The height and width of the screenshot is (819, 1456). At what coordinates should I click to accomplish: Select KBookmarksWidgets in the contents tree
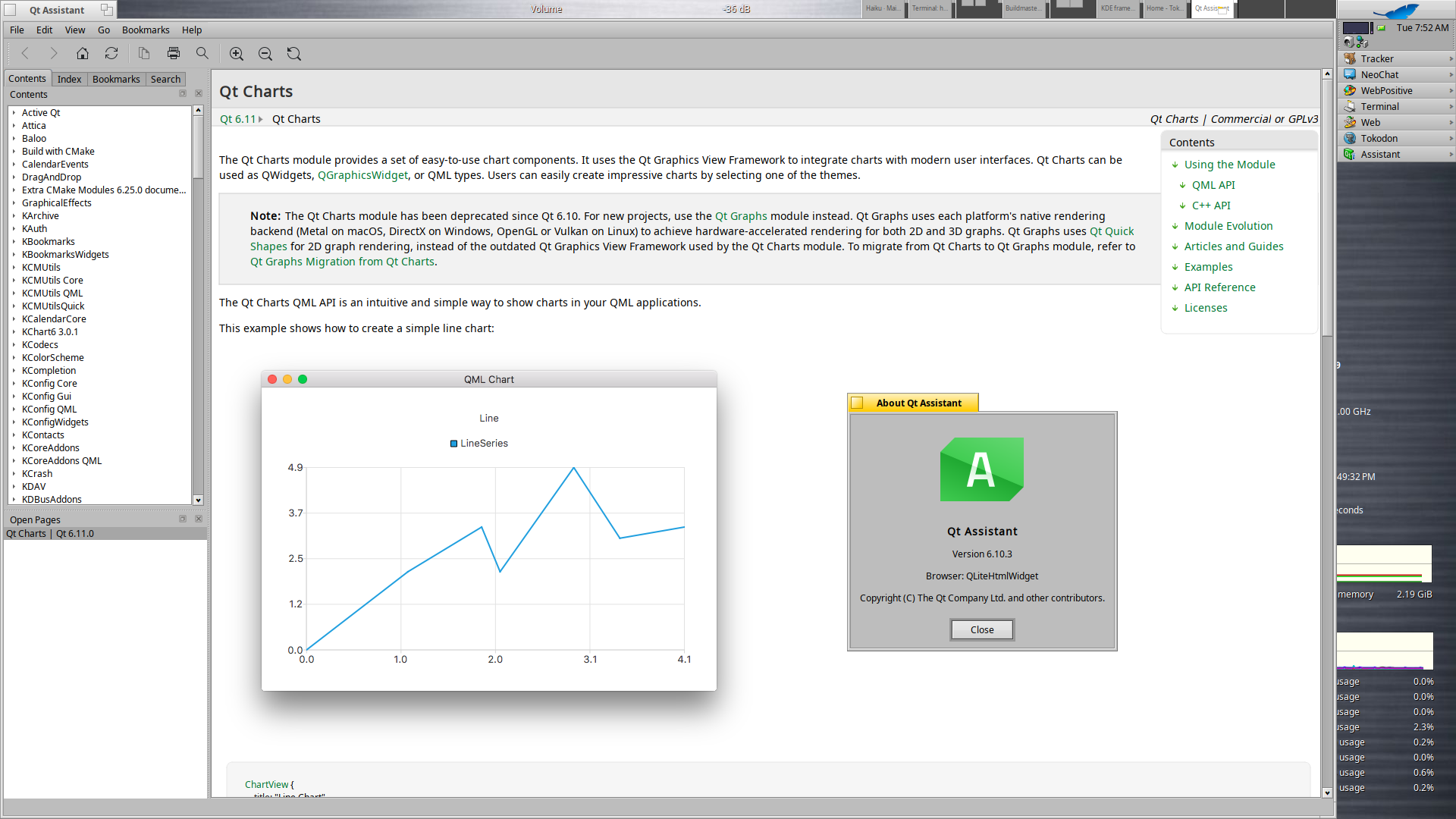[65, 255]
